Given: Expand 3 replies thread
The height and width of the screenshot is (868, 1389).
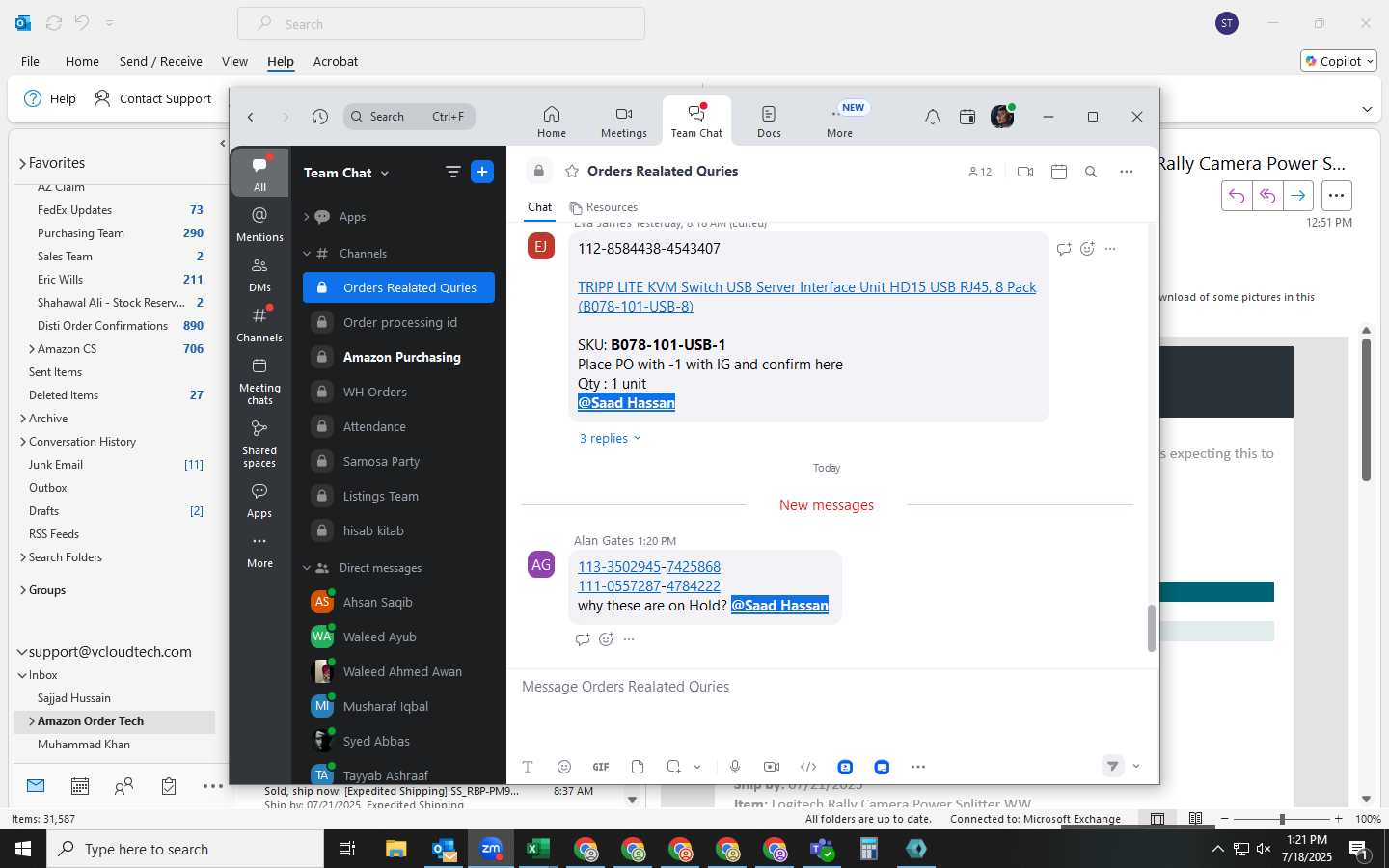Looking at the screenshot, I should coord(610,438).
